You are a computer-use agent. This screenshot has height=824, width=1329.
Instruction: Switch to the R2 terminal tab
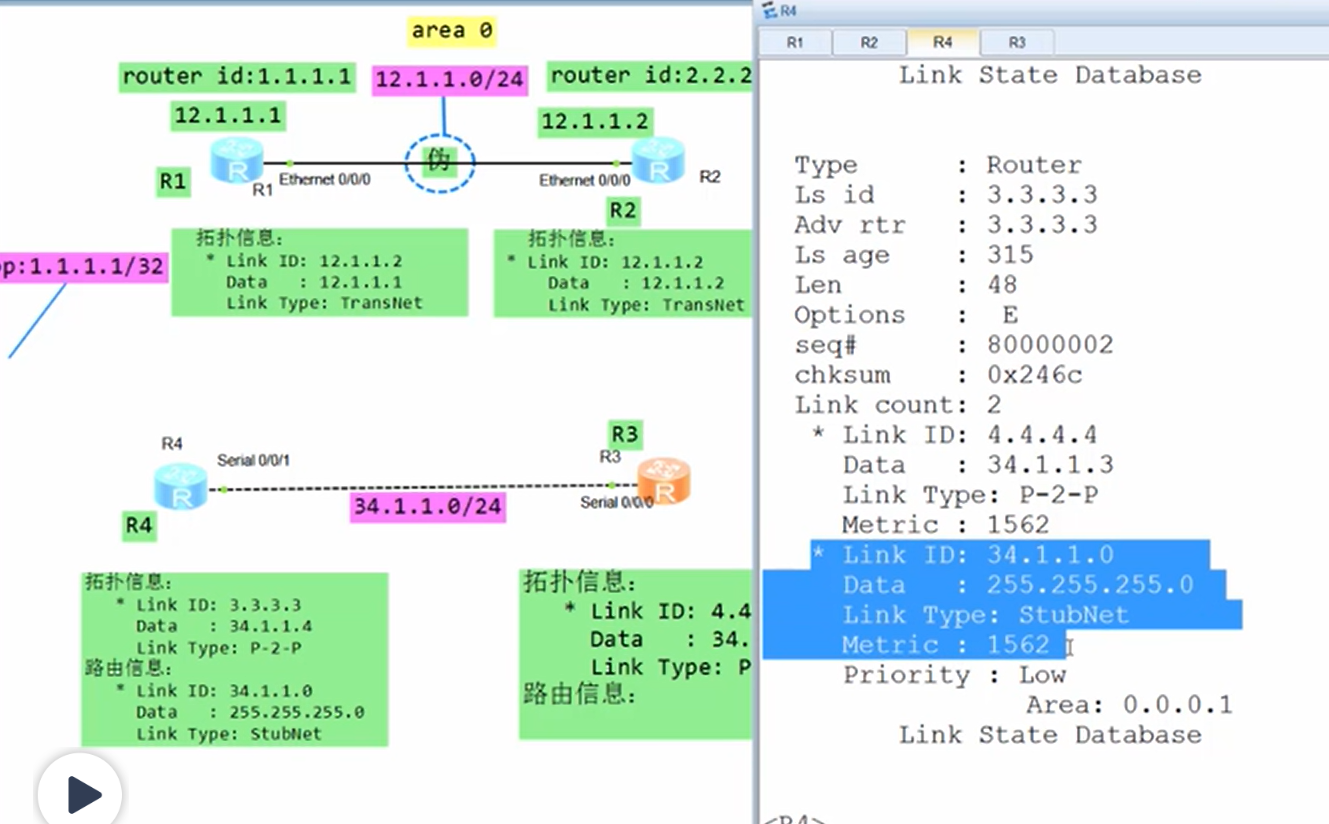pyautogui.click(x=869, y=42)
